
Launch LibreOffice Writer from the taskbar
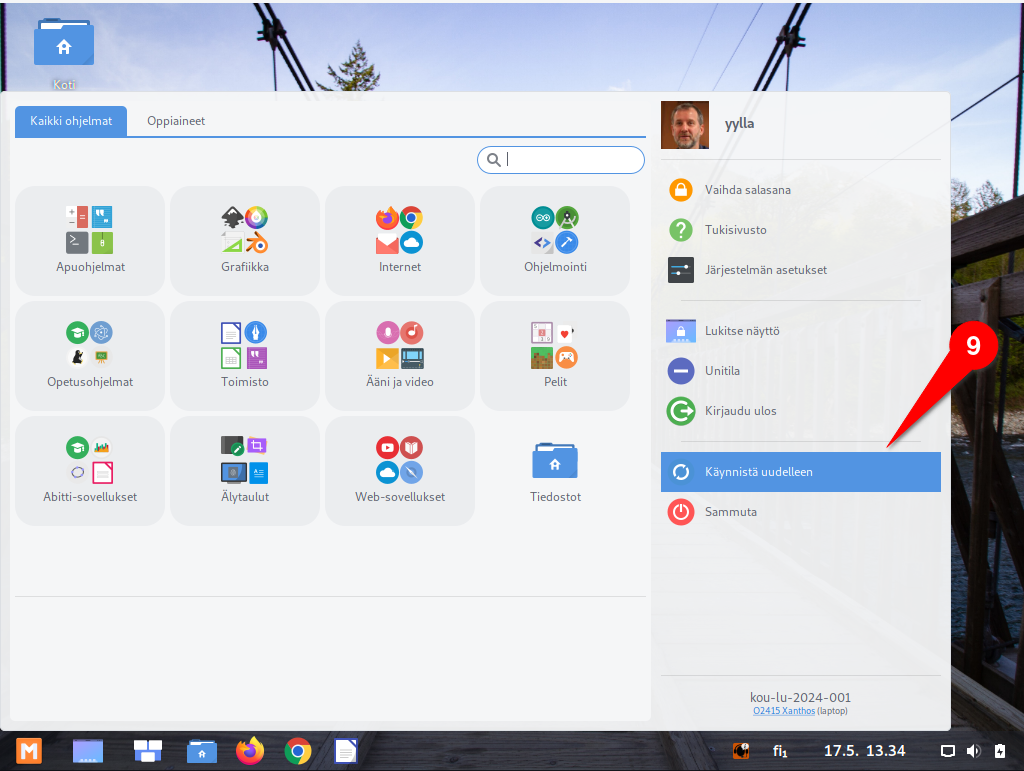pyautogui.click(x=345, y=751)
